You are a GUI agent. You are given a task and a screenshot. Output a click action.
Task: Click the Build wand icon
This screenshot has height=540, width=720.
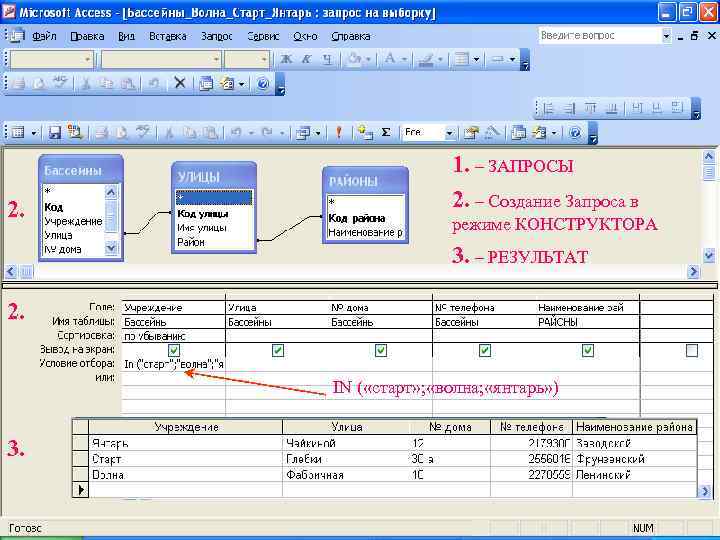tap(492, 133)
